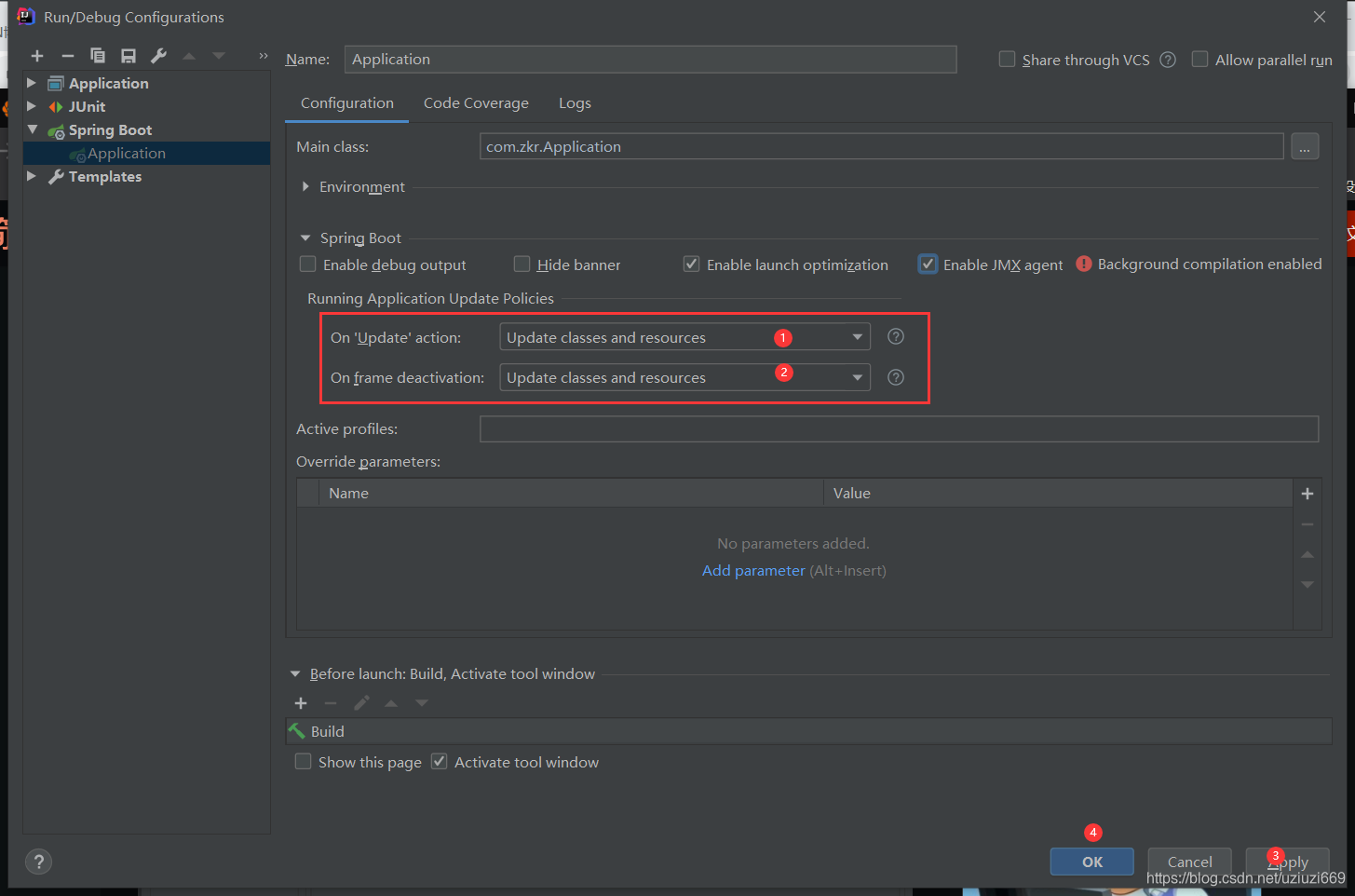This screenshot has width=1355, height=896.
Task: Click Add parameter link
Action: (x=753, y=570)
